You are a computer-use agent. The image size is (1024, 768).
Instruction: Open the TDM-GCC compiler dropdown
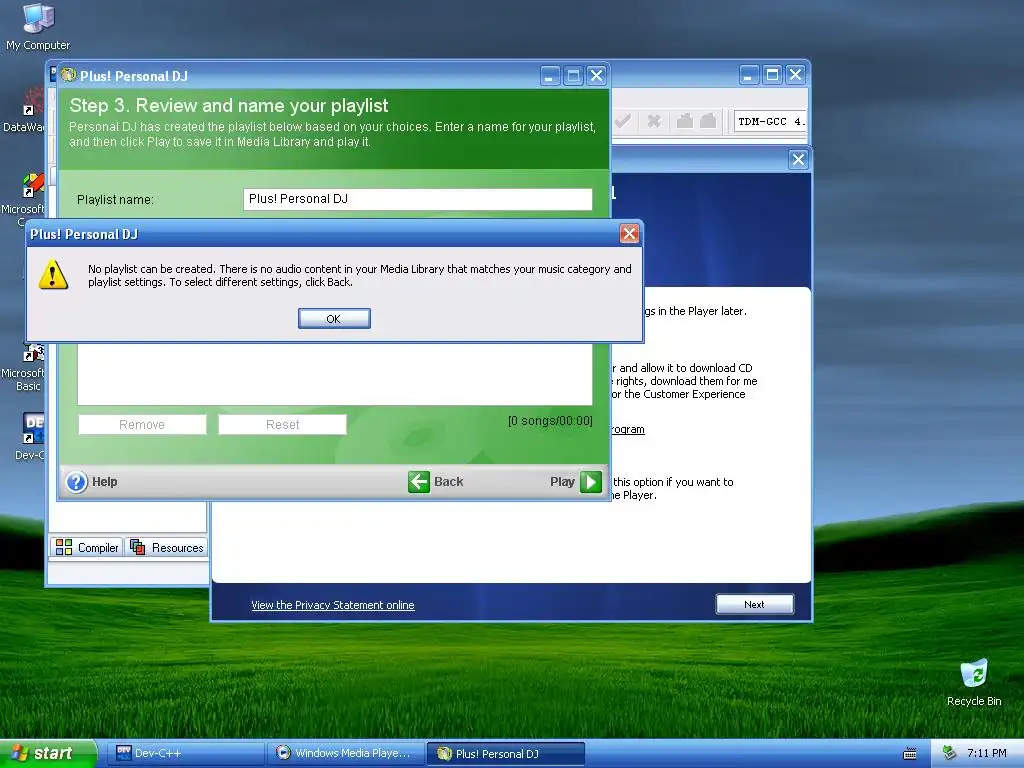[771, 121]
